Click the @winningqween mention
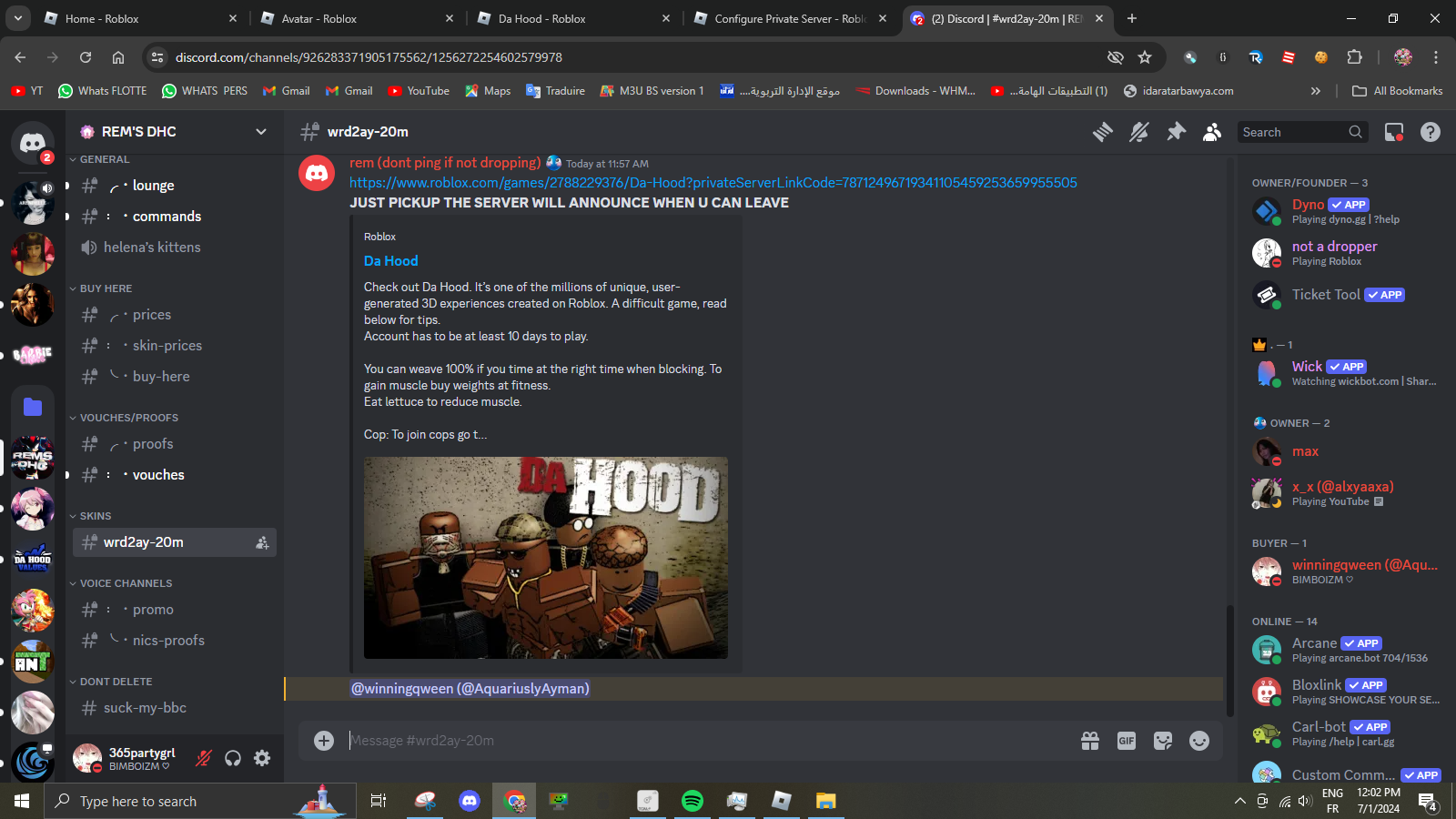 (x=470, y=689)
